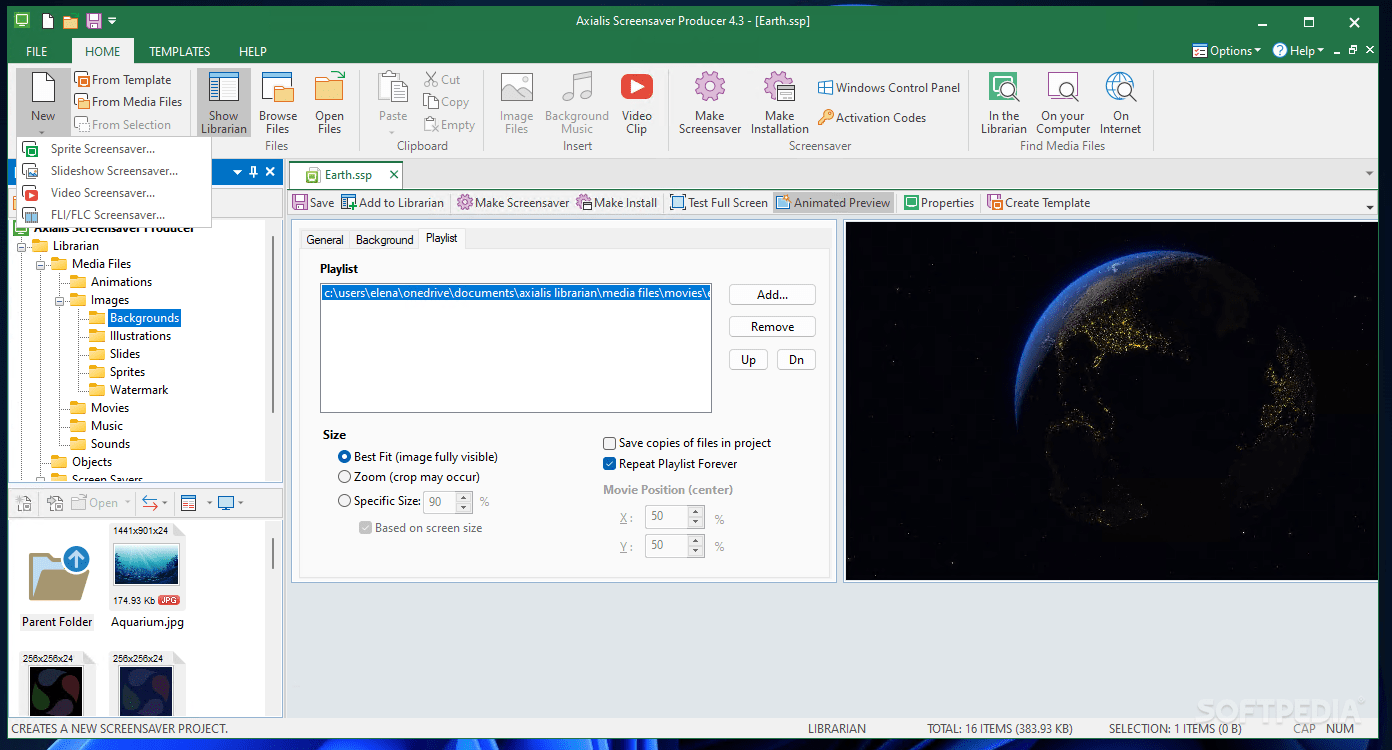Image resolution: width=1392 pixels, height=750 pixels.
Task: Click the Add... playlist button
Action: point(772,295)
